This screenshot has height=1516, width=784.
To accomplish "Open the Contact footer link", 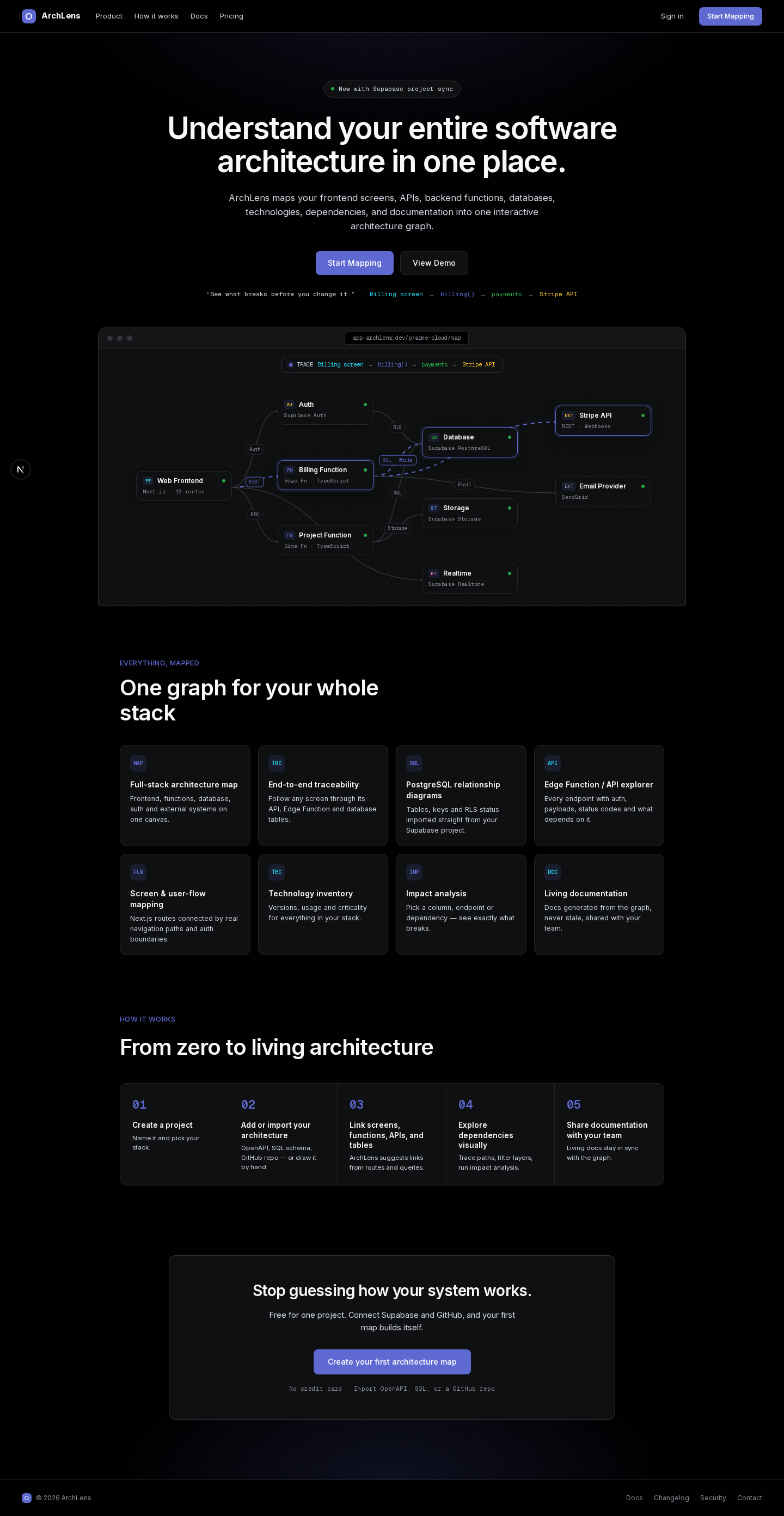I will click(749, 1497).
